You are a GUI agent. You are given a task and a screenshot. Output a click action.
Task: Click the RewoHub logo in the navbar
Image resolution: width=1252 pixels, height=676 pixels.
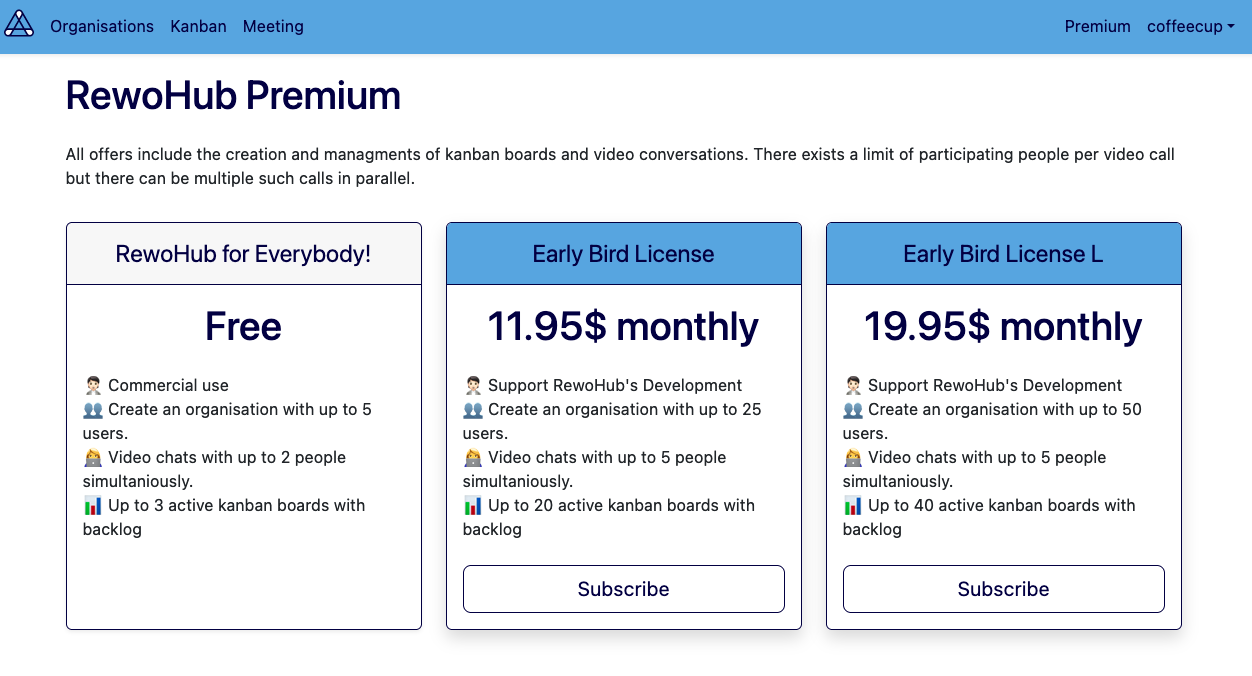(x=19, y=23)
